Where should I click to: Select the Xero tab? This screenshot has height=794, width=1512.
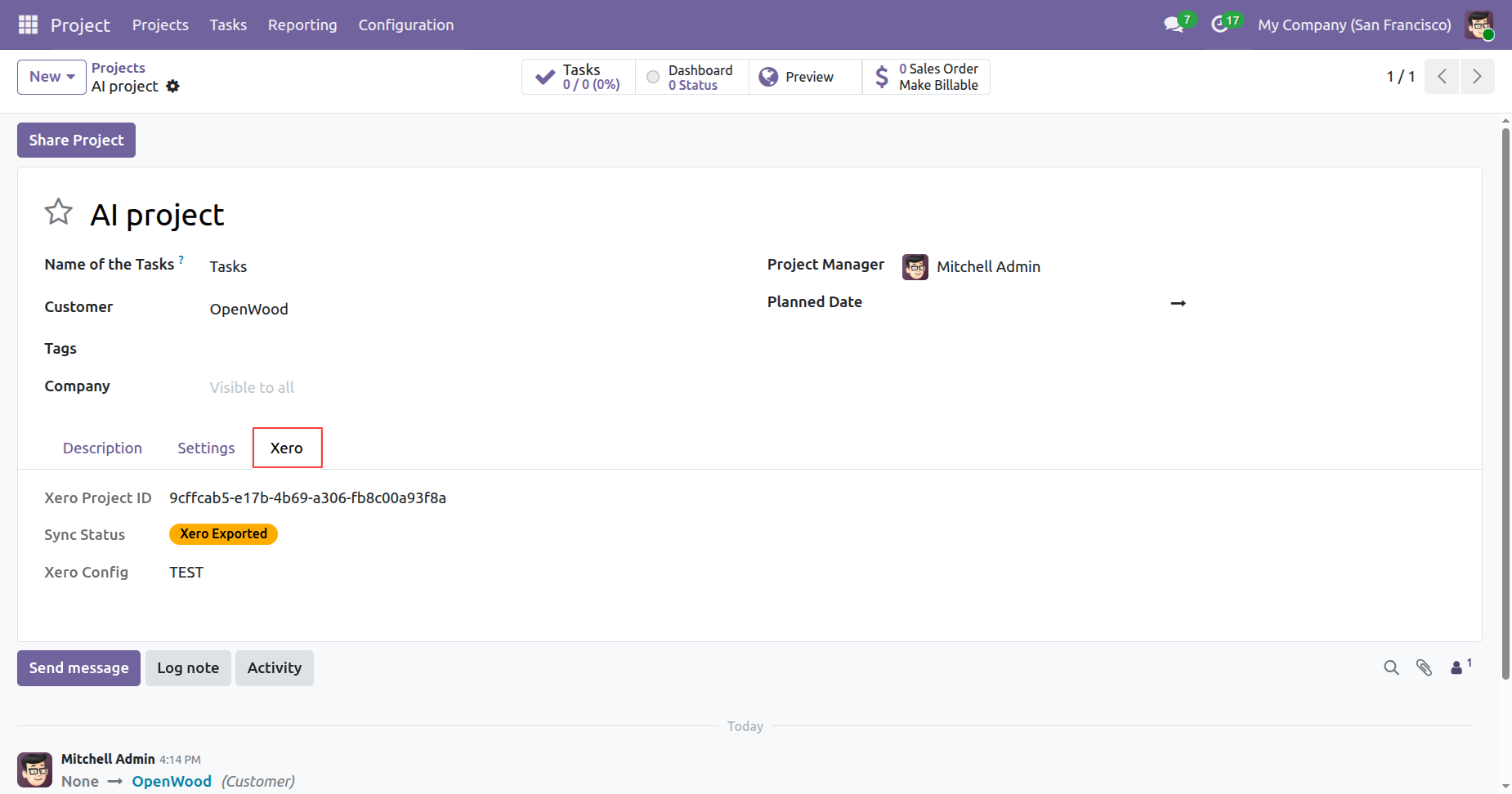(x=287, y=448)
